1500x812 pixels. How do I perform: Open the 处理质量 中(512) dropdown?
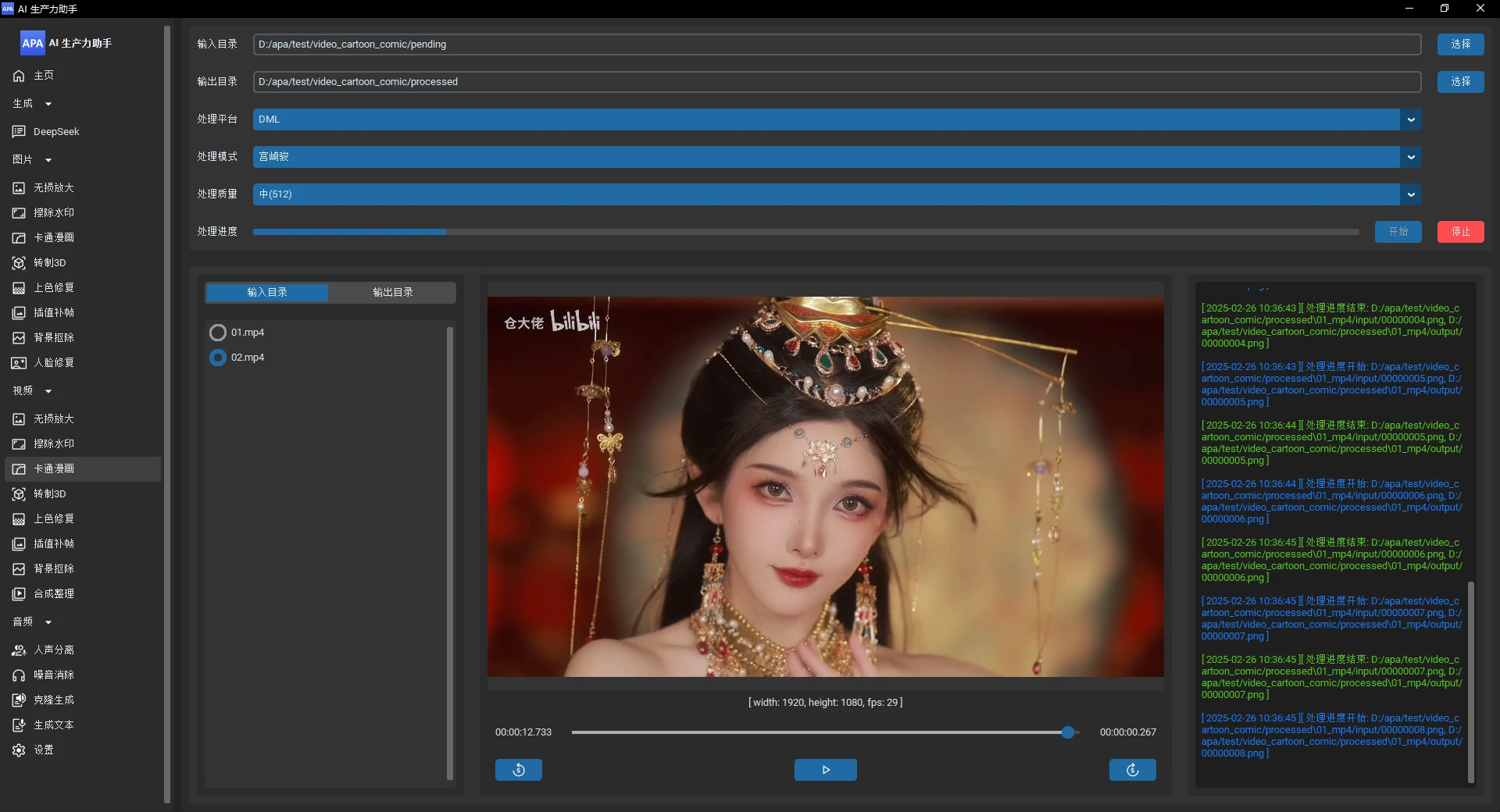pos(1410,194)
